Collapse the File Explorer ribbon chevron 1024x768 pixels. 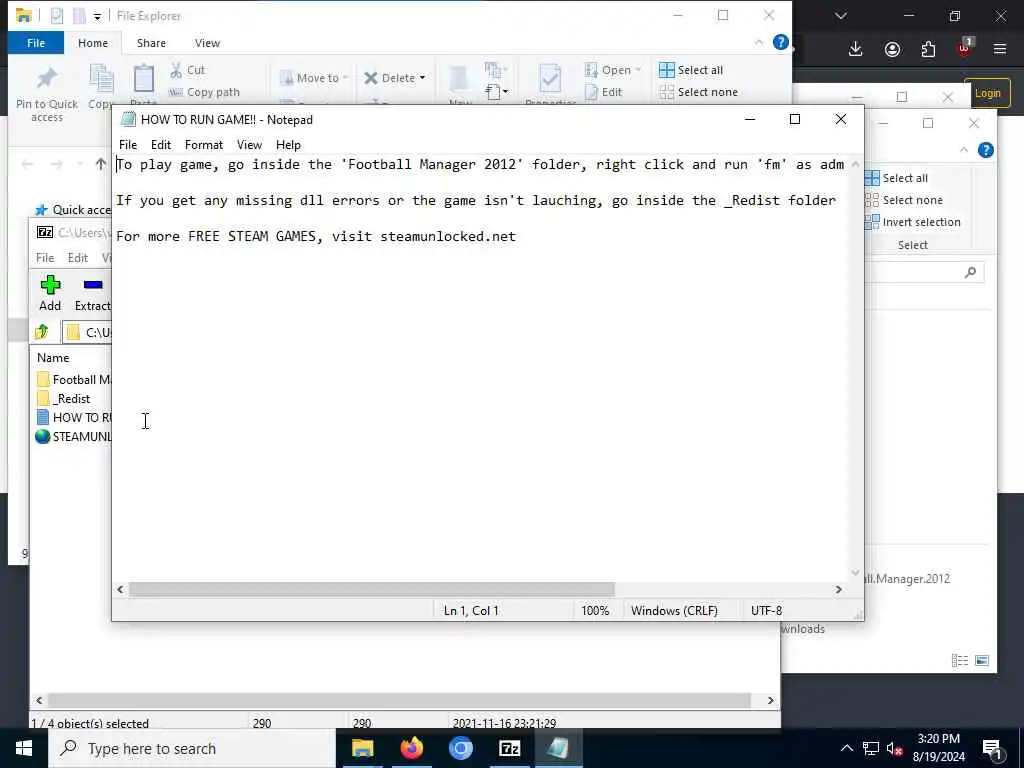point(758,42)
